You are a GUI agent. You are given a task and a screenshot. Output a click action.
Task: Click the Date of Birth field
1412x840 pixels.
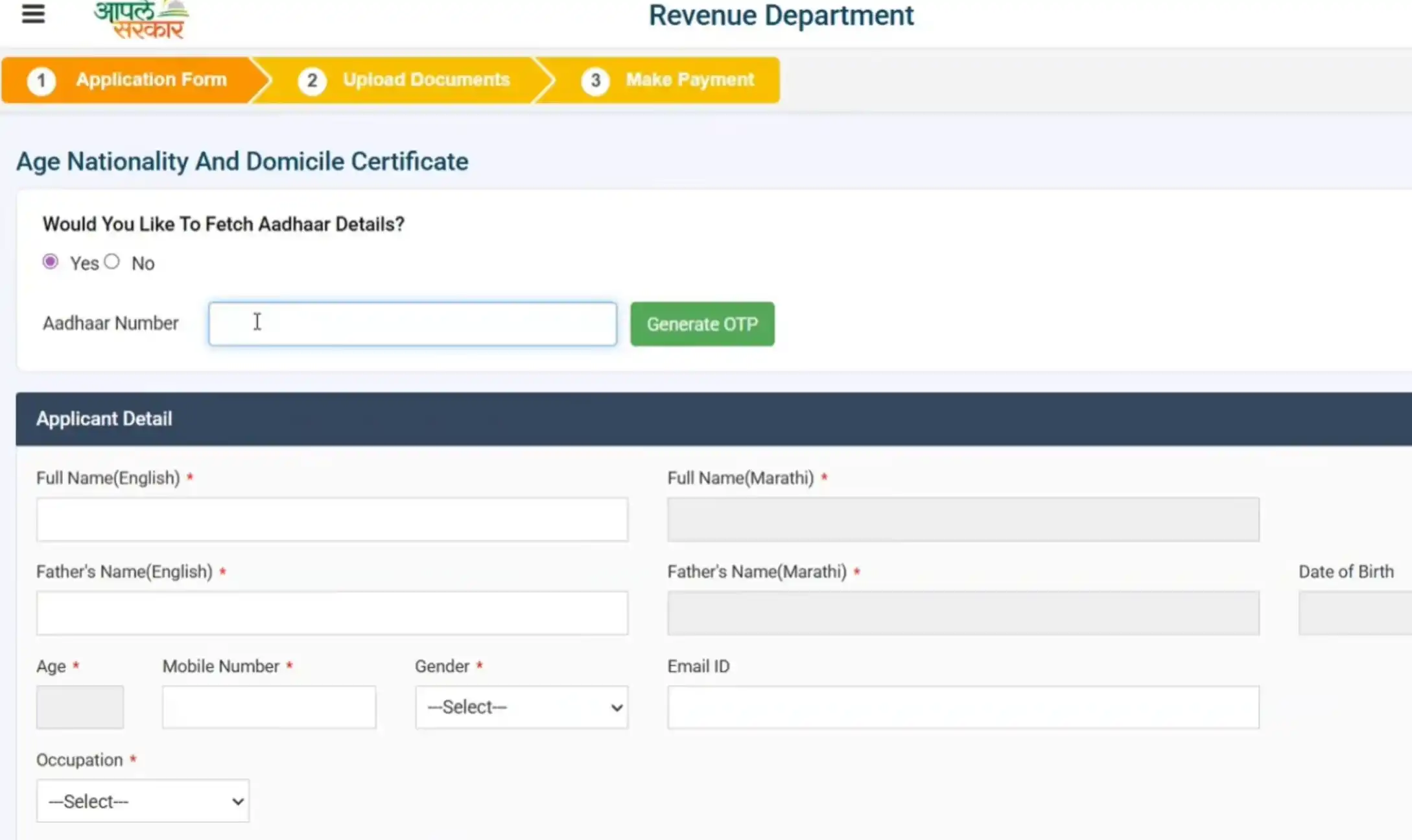pyautogui.click(x=1355, y=612)
